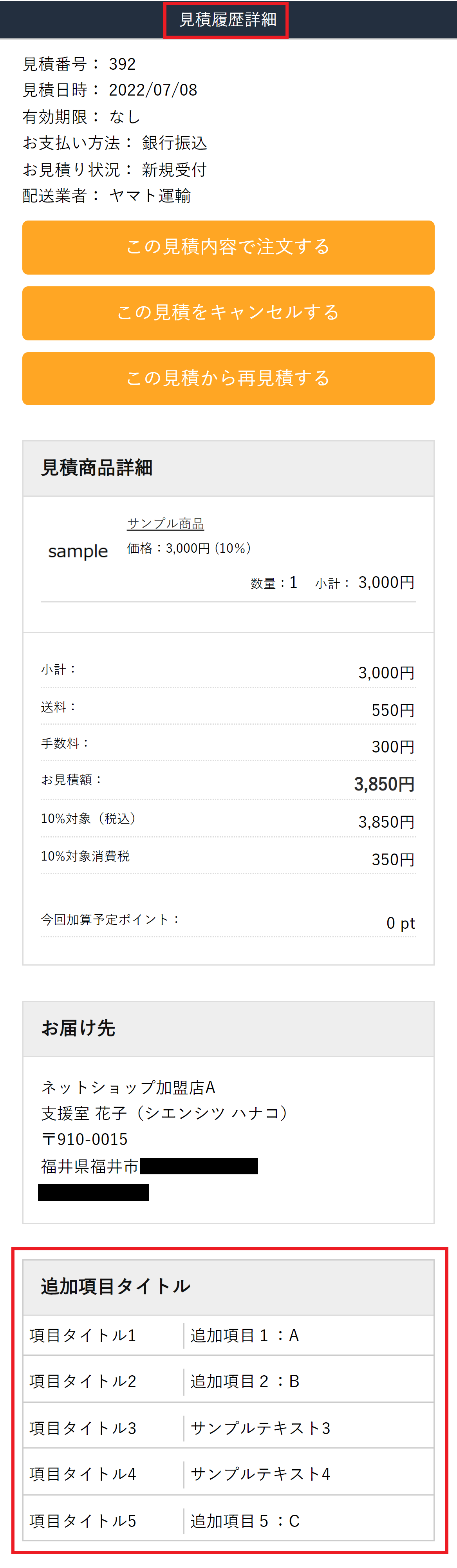The width and height of the screenshot is (457, 1568).
Task: Click the bold quote total '3,850円'
Action: click(384, 784)
